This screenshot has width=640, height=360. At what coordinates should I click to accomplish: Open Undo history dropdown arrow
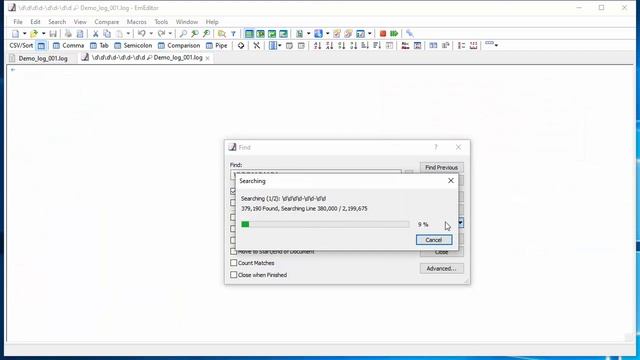point(151,33)
